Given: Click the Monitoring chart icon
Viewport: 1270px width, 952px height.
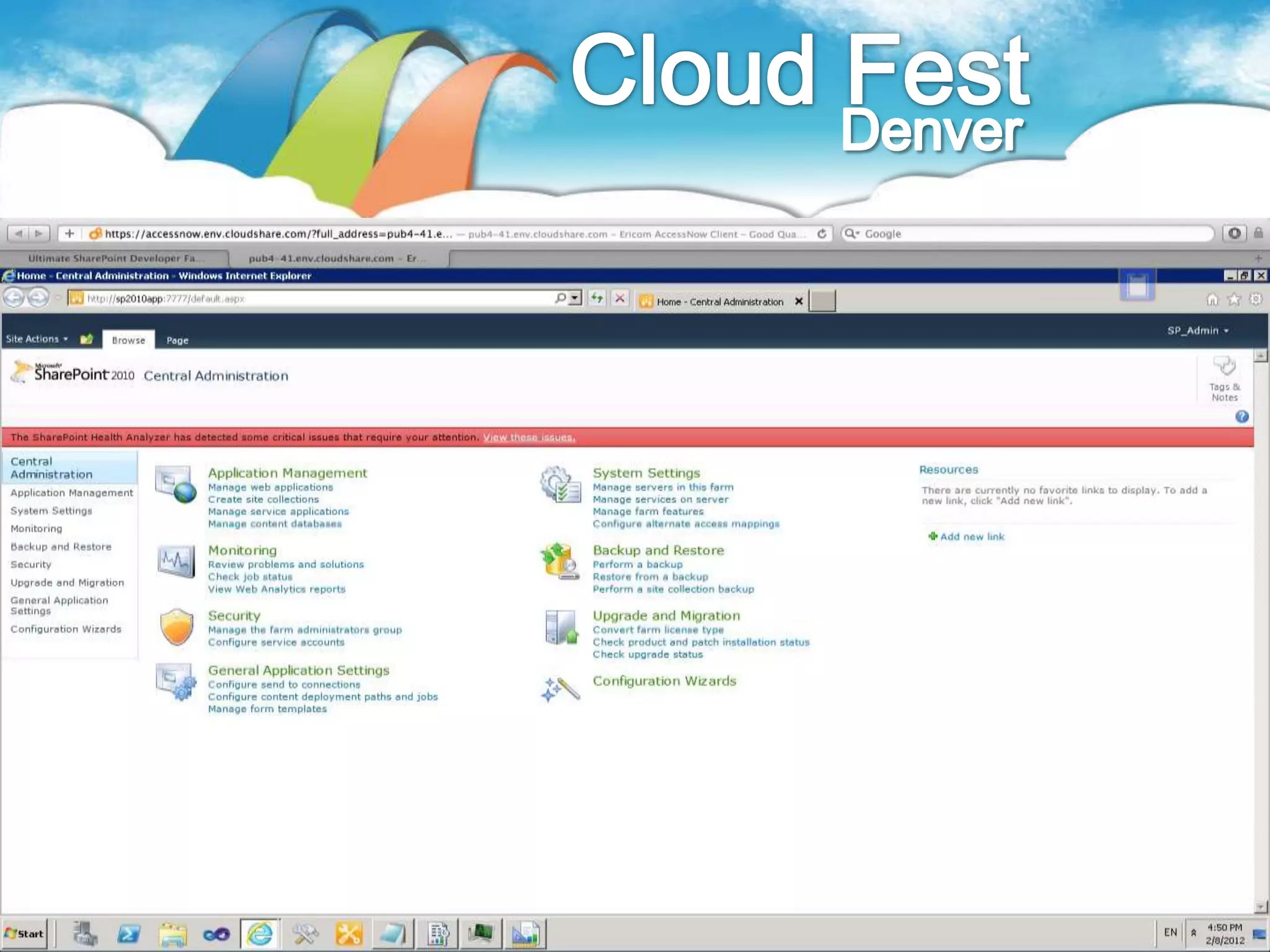Looking at the screenshot, I should pos(176,561).
